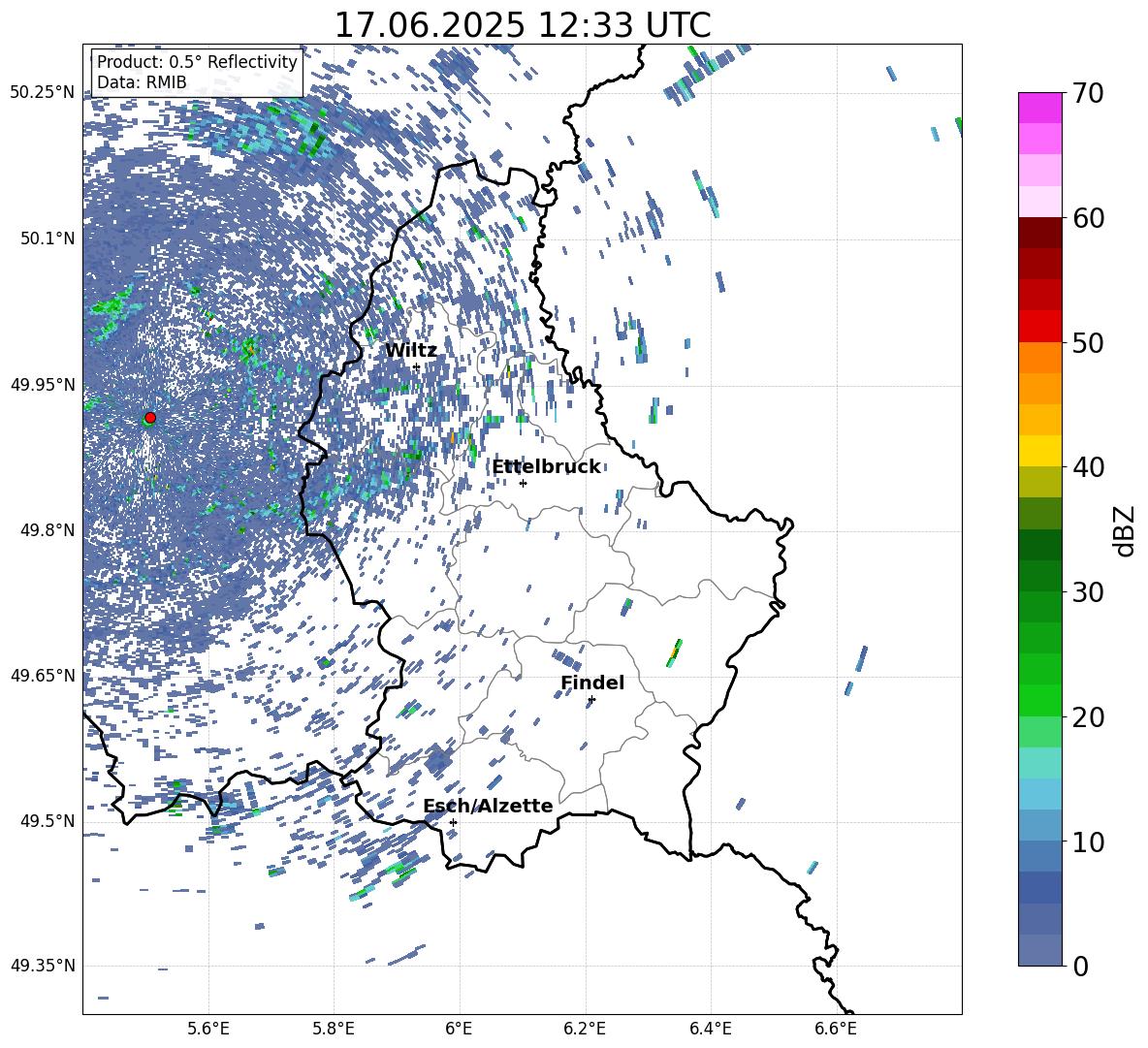Click the 50.25°N latitude label
Screen dimensions: 1148x1048
[43, 93]
